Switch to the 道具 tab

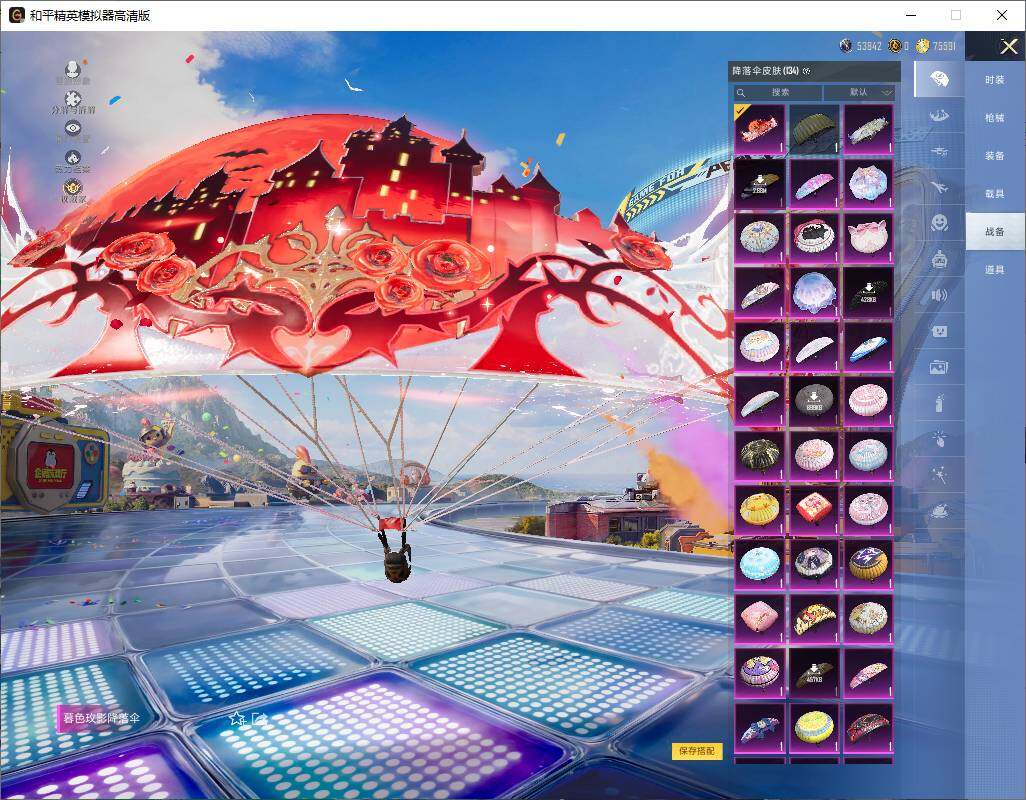pos(995,269)
